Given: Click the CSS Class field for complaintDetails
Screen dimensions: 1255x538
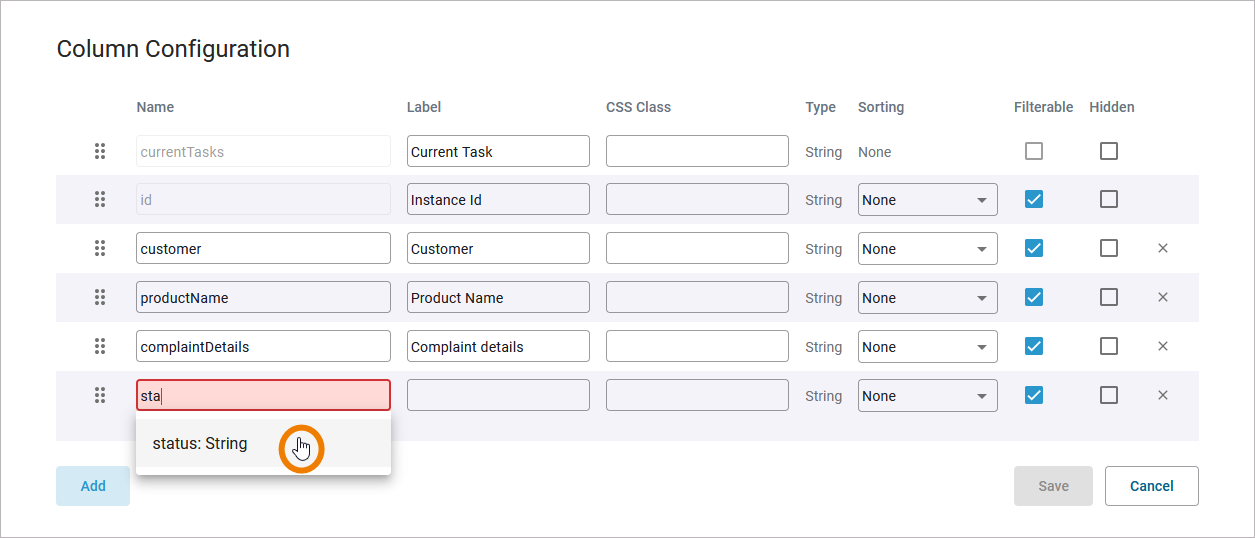Looking at the screenshot, I should pos(697,347).
